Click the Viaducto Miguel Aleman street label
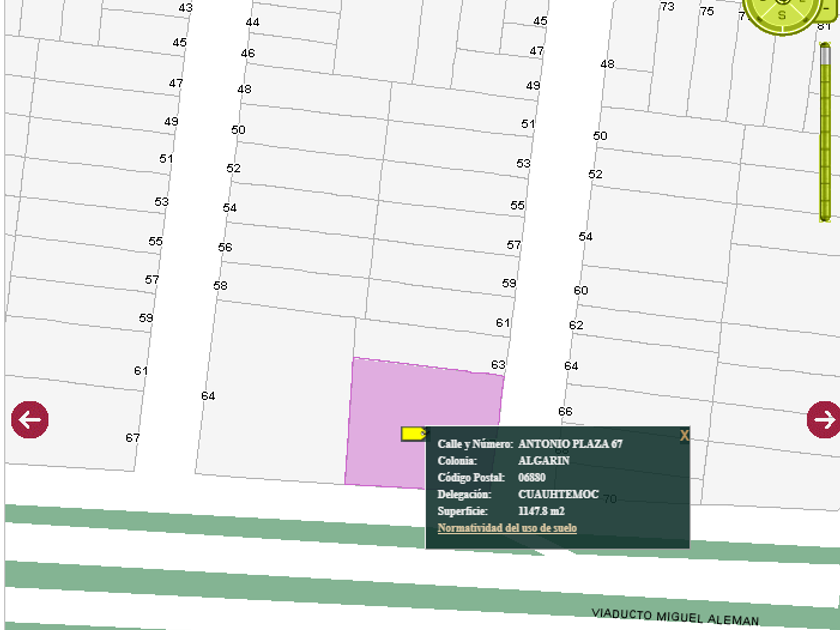Screen dimensions: 840x630 click(675, 617)
